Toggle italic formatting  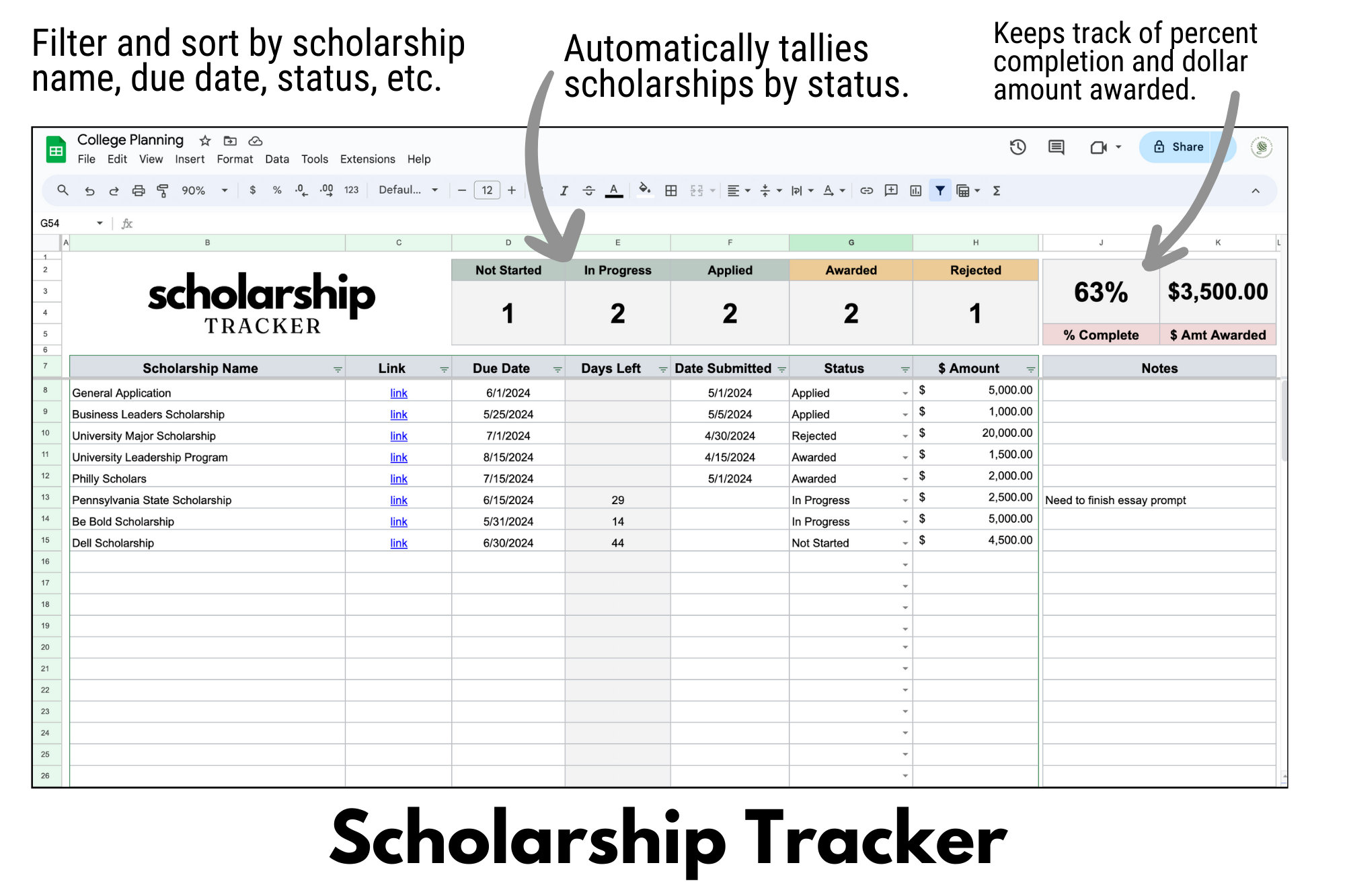(x=564, y=190)
